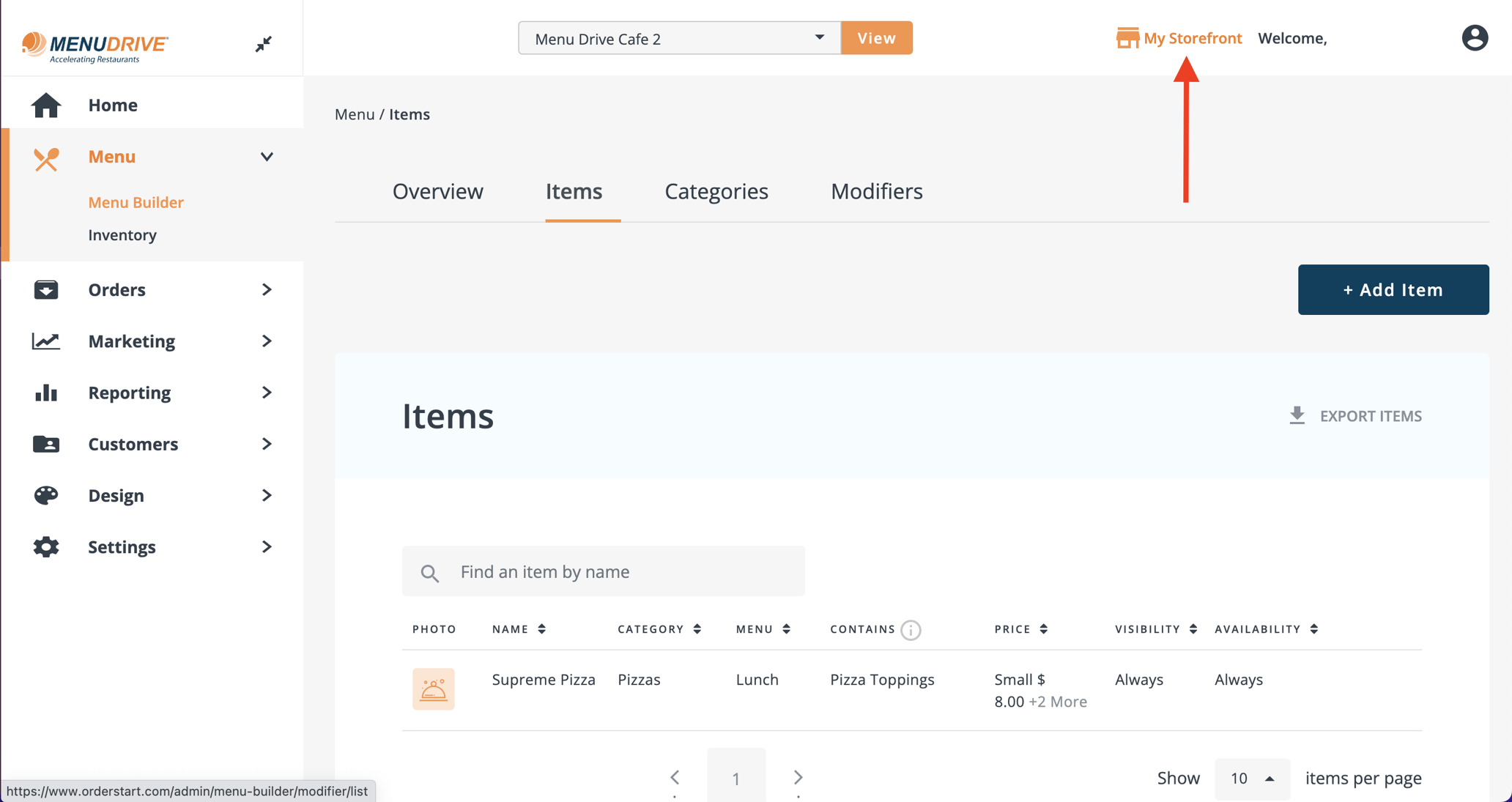Click the Contains info icon
Image resolution: width=1512 pixels, height=802 pixels.
pos(911,630)
